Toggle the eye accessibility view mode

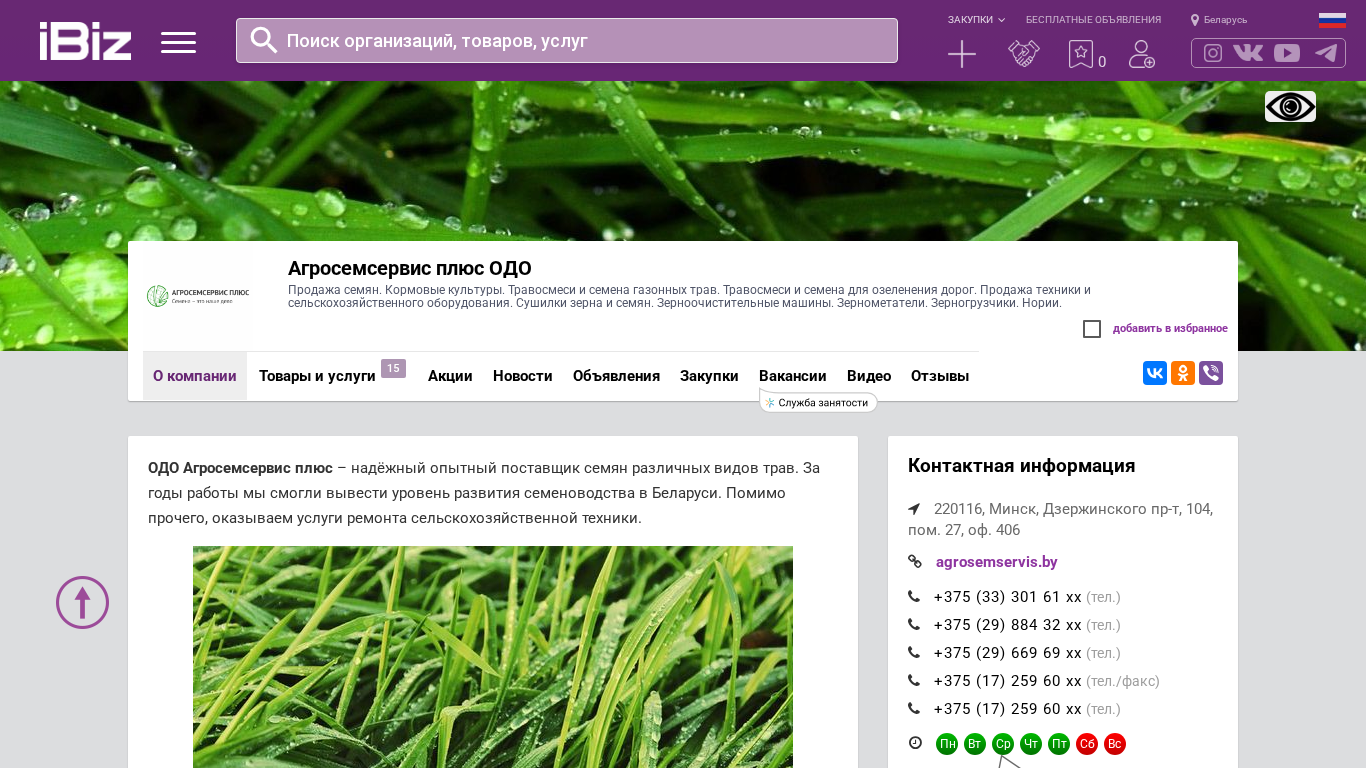coord(1290,106)
